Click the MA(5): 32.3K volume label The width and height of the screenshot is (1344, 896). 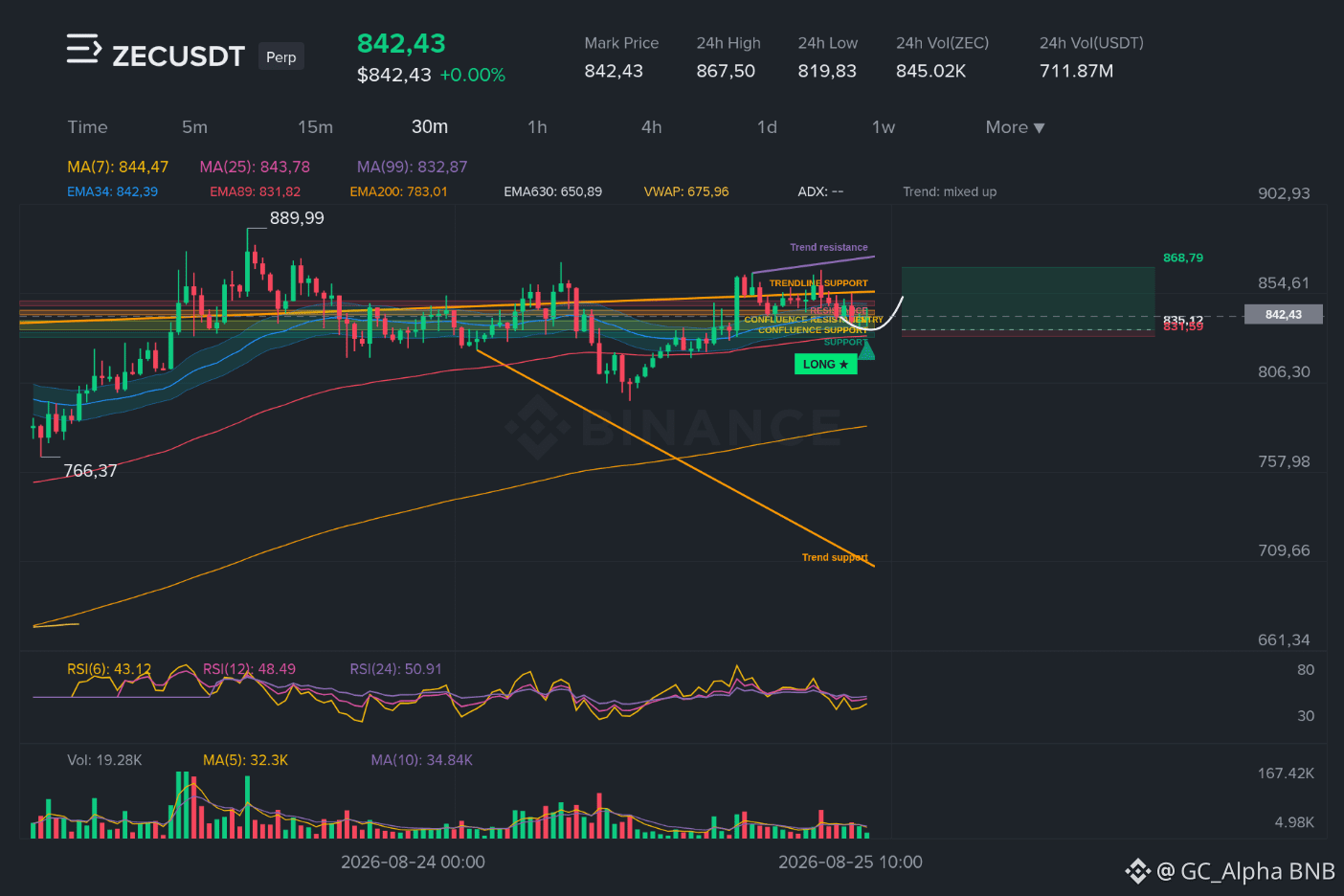click(x=245, y=760)
